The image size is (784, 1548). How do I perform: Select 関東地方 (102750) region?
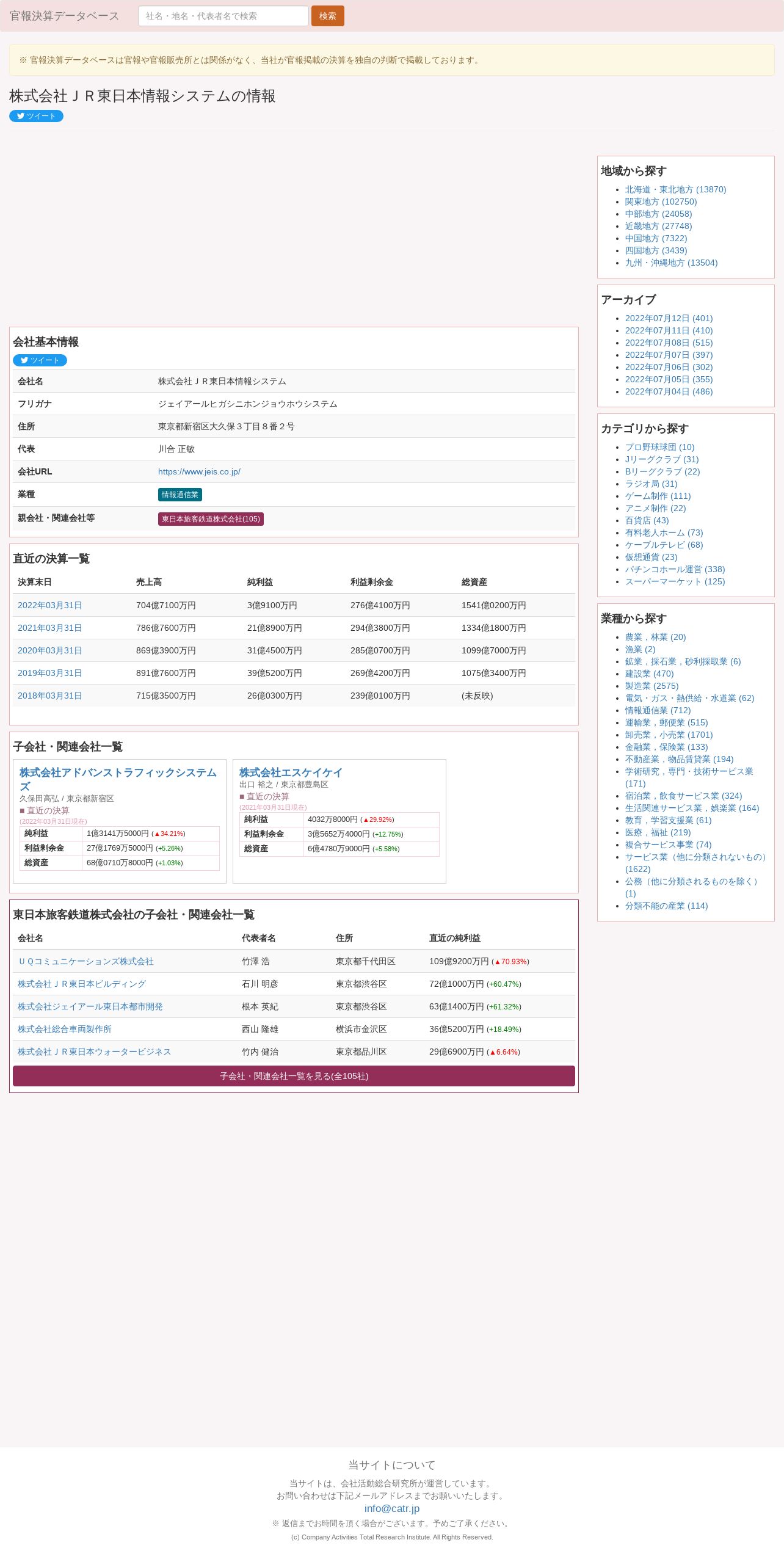pos(661,202)
